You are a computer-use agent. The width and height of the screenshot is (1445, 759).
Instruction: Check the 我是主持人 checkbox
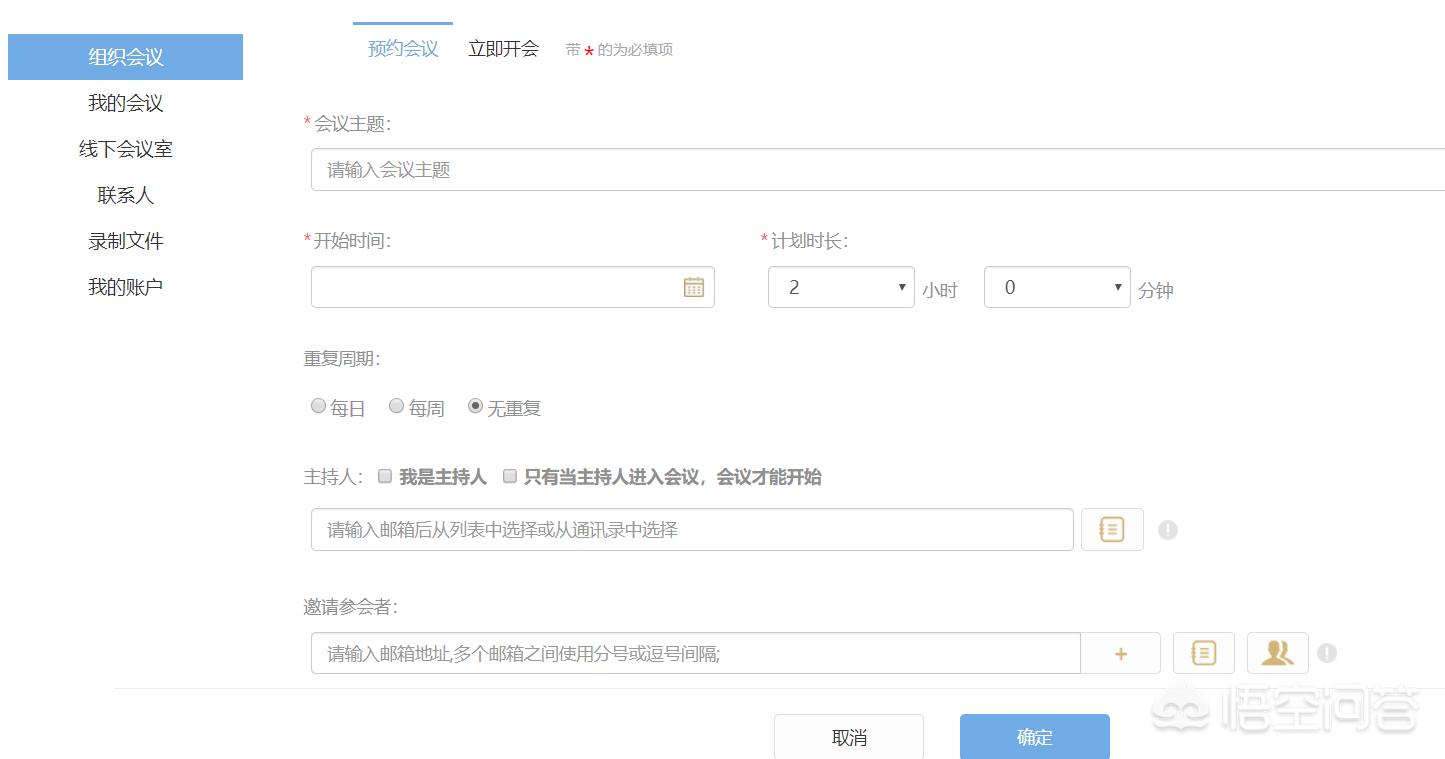point(384,477)
